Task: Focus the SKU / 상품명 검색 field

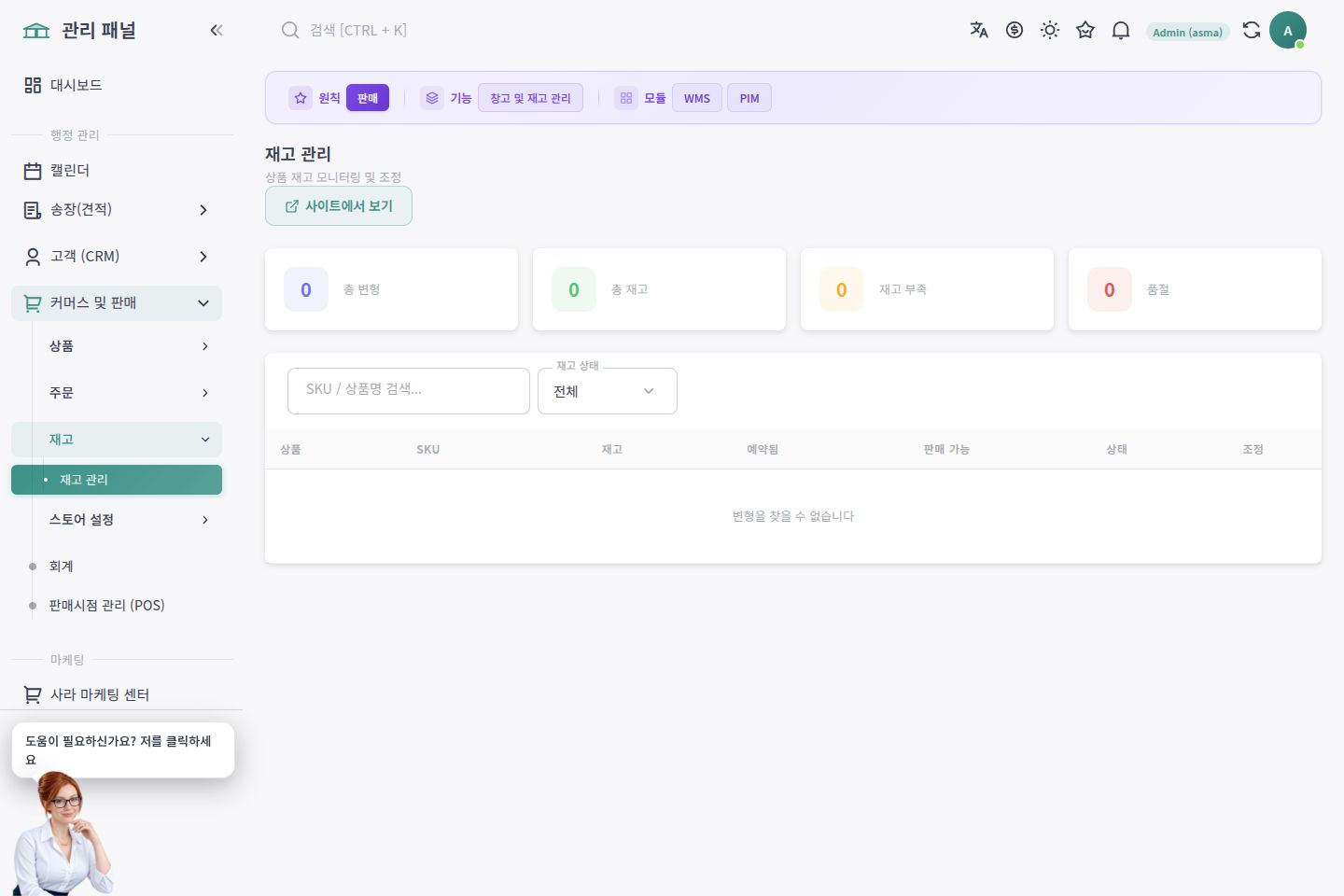Action: 409,390
